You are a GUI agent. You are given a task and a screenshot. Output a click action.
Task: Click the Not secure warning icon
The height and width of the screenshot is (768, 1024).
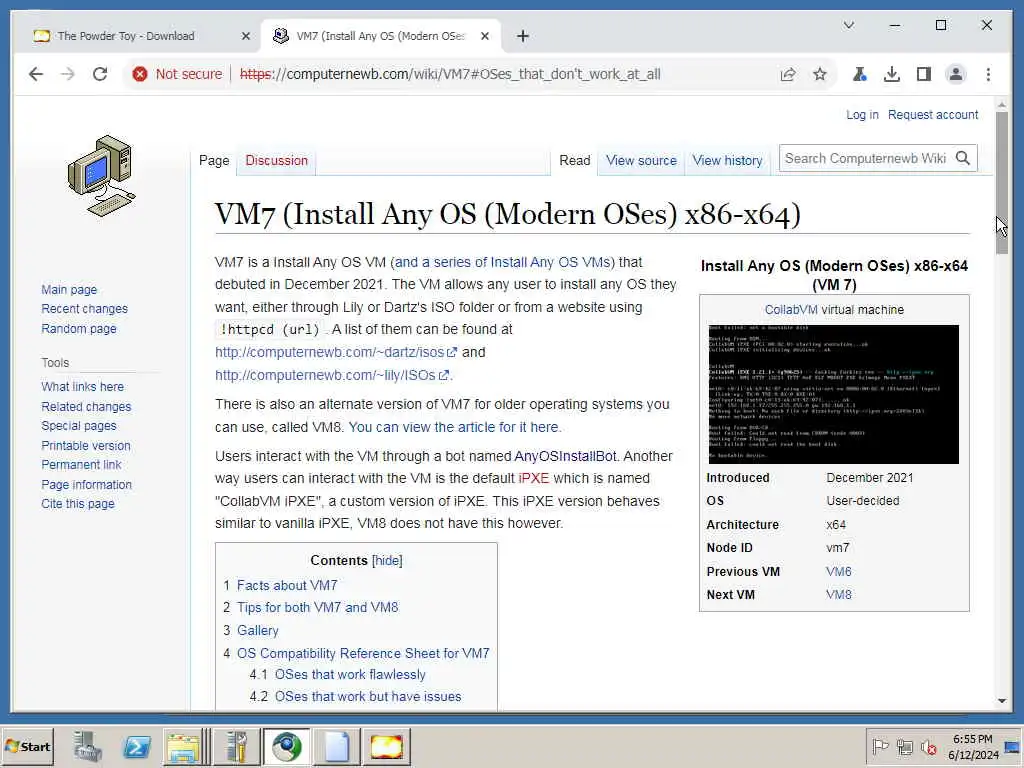140,74
